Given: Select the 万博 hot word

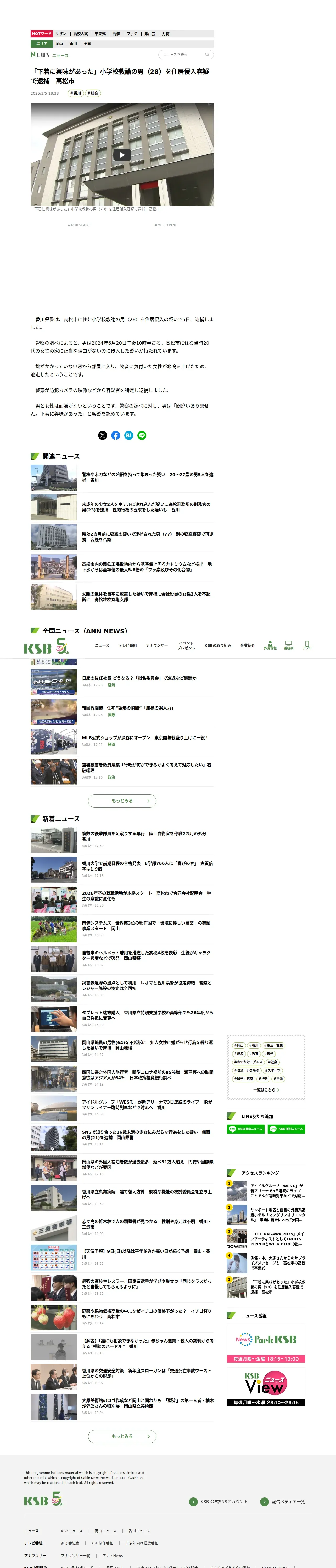Looking at the screenshot, I should coord(166,34).
